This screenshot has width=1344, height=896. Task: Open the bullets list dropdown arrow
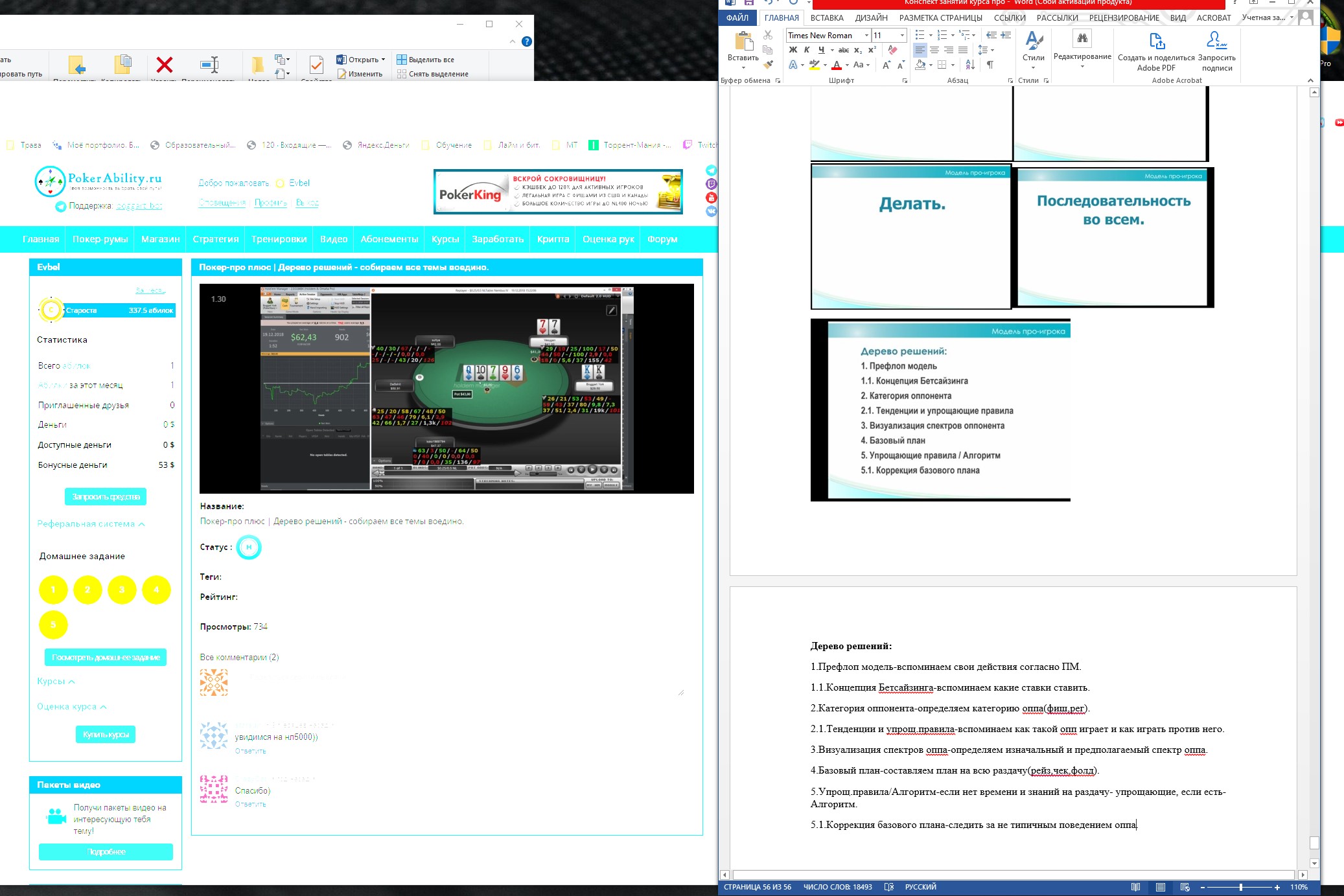(x=931, y=35)
